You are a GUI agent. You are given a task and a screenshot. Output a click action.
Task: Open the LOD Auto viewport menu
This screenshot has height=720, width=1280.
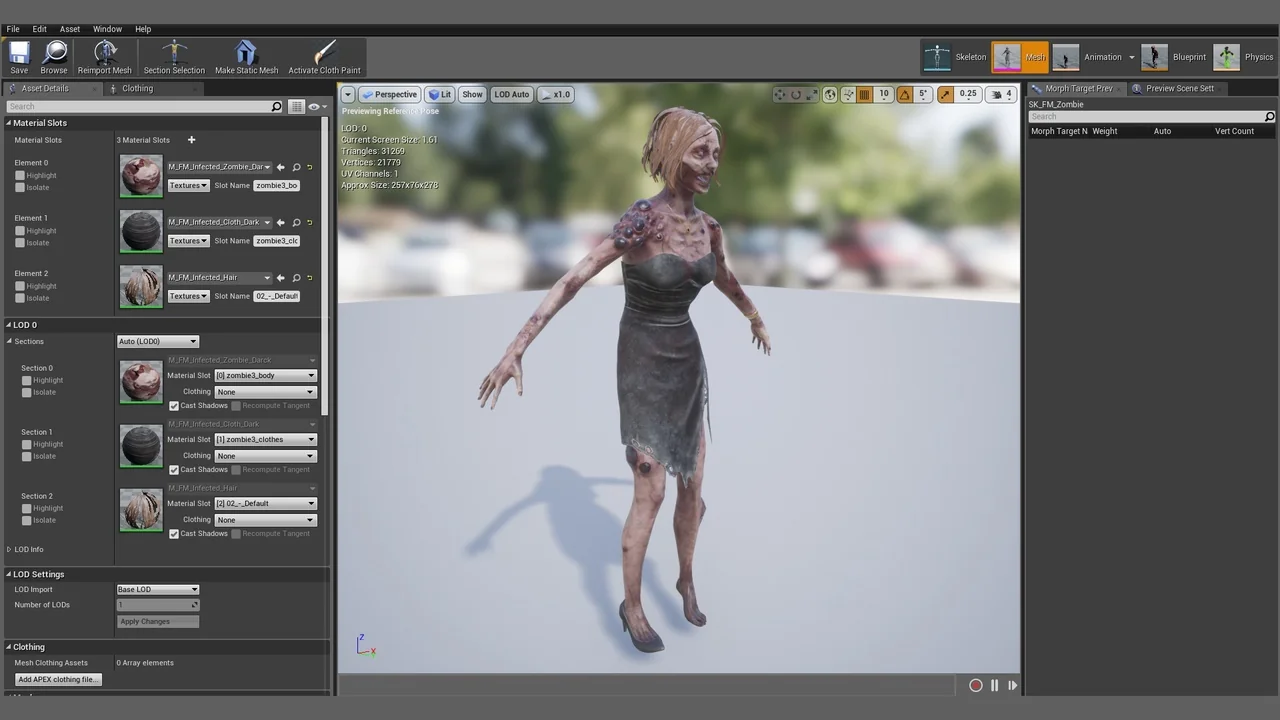511,95
